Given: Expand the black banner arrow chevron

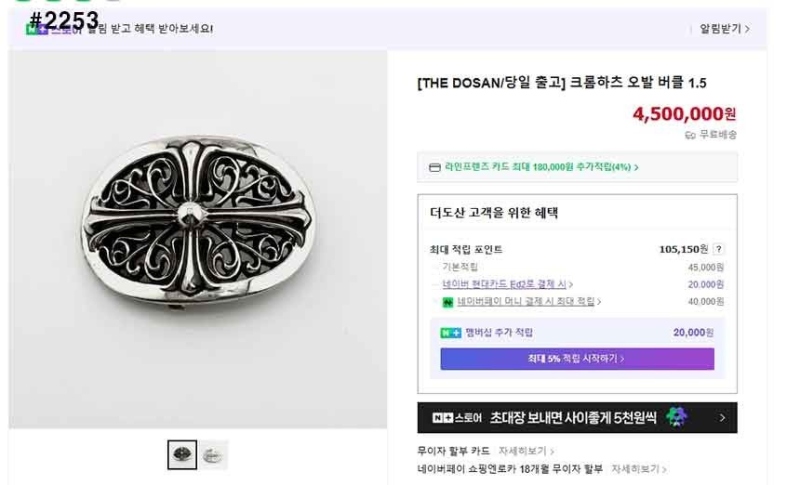Looking at the screenshot, I should (722, 418).
